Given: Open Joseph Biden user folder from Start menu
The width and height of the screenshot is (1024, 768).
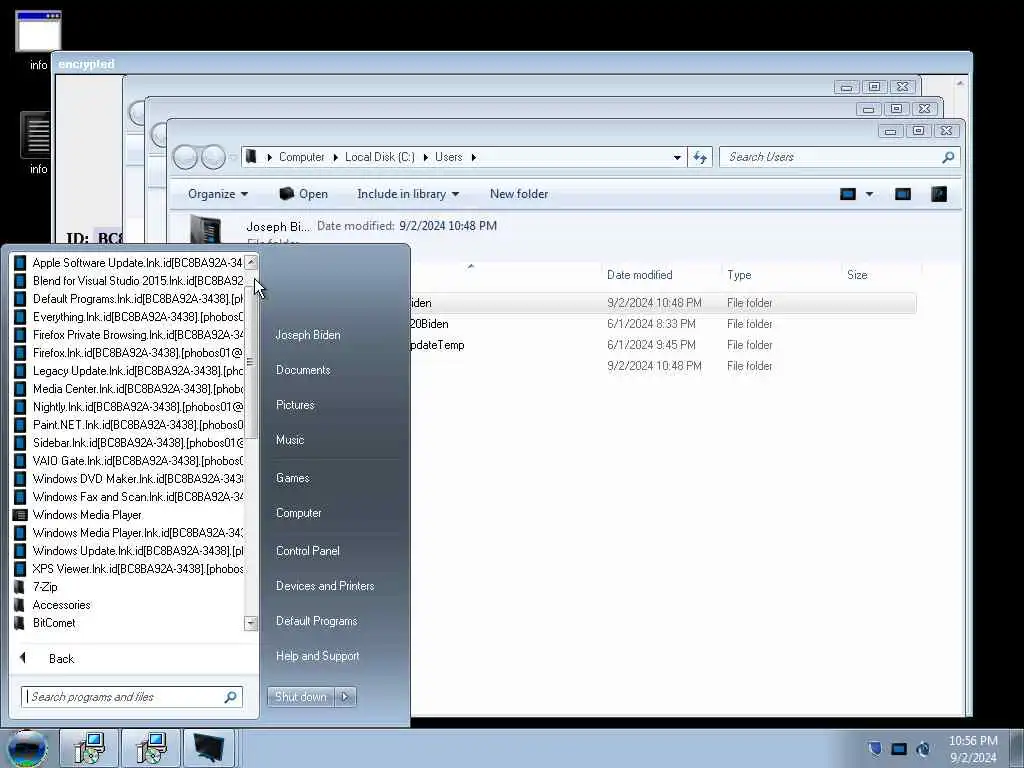Looking at the screenshot, I should 308,335.
